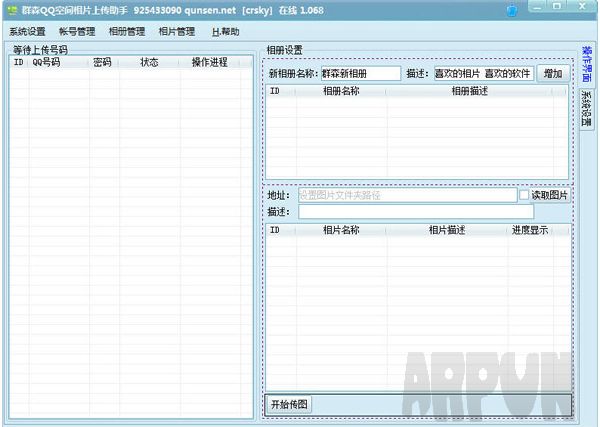Click the blue shirt skin icon in title bar
The height and width of the screenshot is (427, 600).
coord(512,10)
